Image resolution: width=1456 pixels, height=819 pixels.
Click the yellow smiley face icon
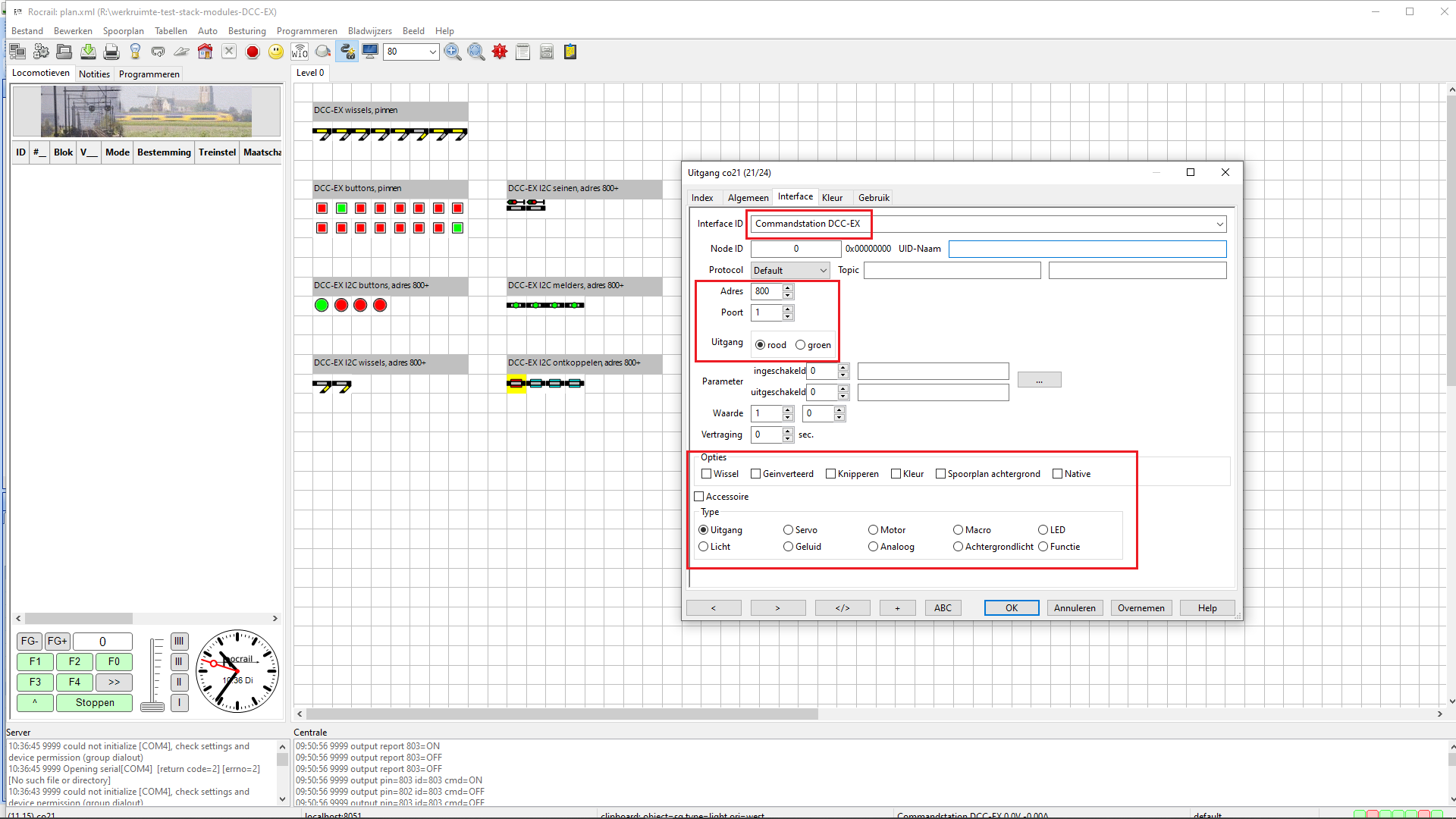click(276, 52)
